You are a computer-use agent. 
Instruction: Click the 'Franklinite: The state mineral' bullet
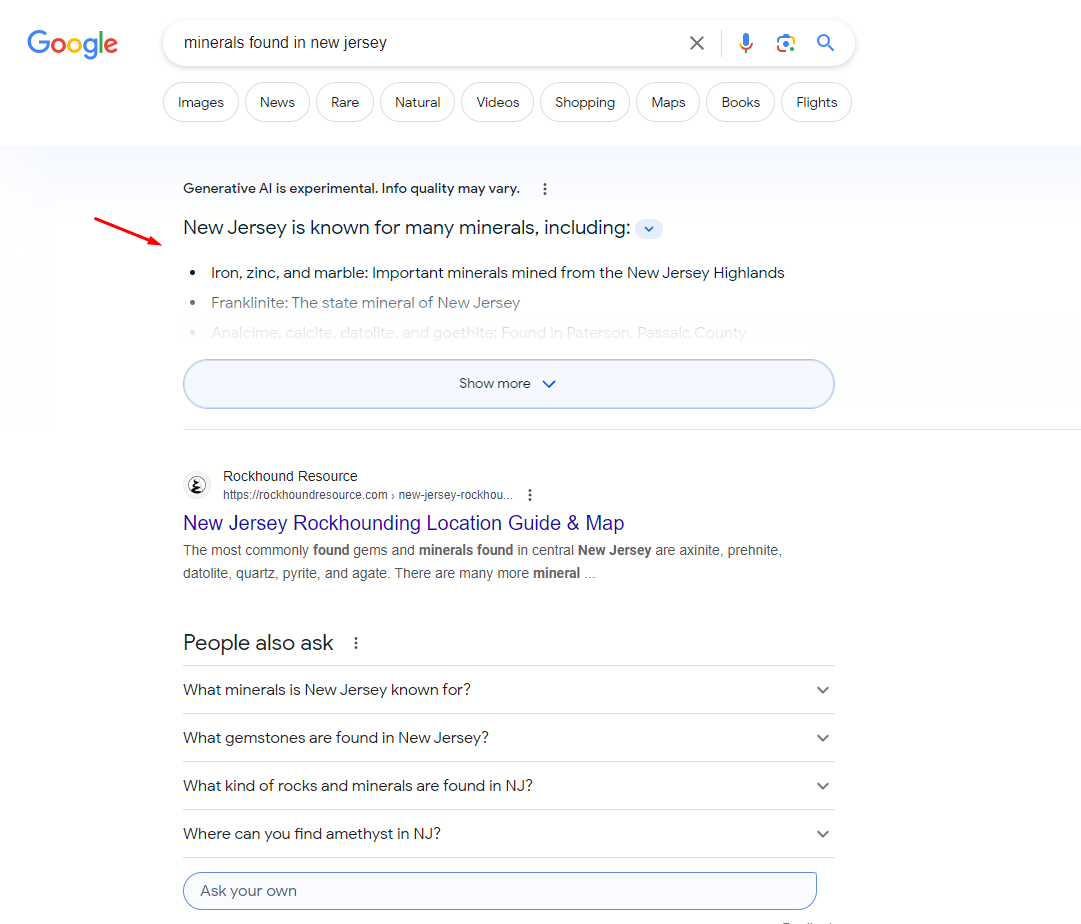click(x=365, y=303)
